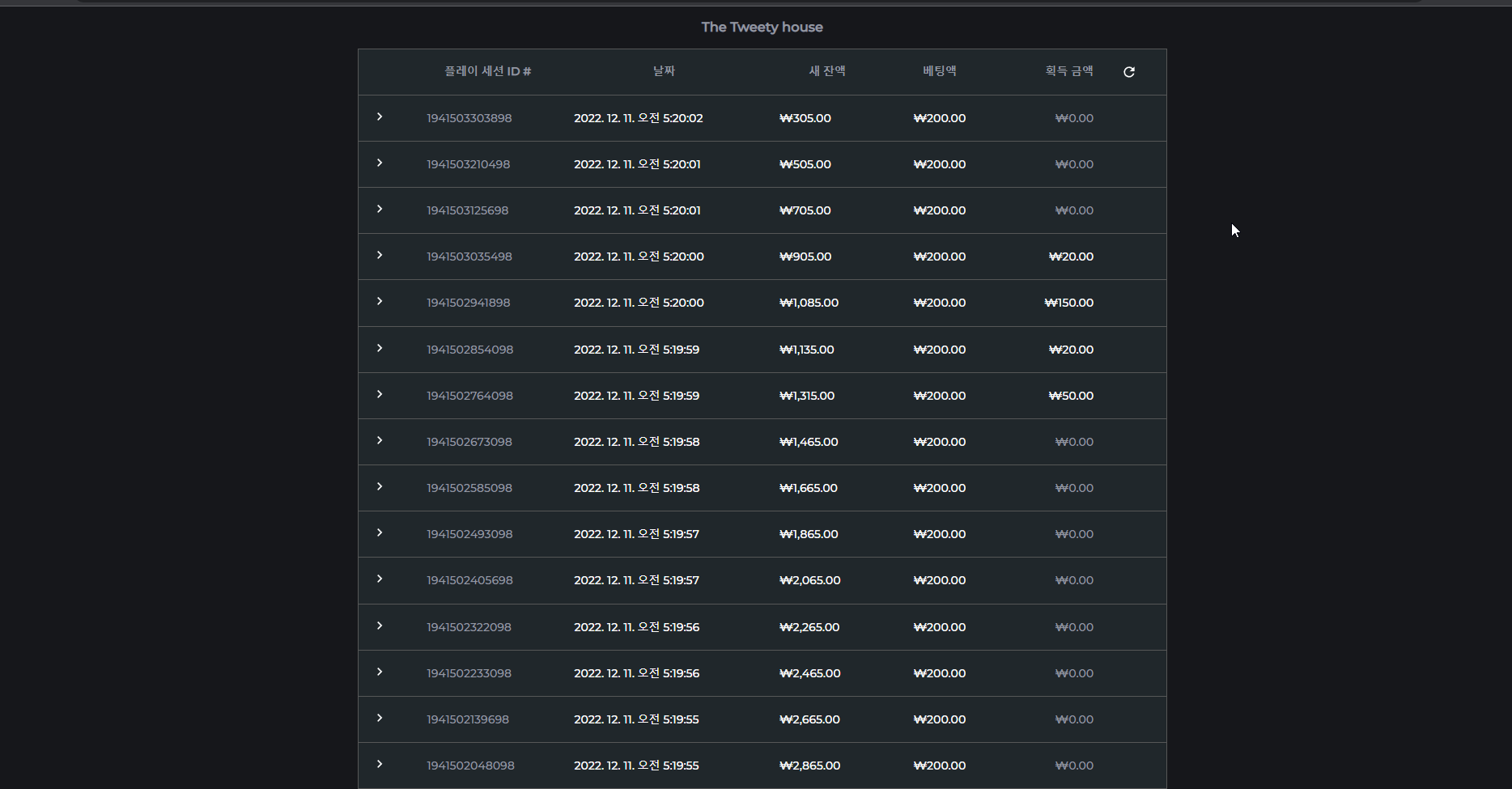Select session ID 1941502764098
1512x789 pixels.
(x=470, y=396)
